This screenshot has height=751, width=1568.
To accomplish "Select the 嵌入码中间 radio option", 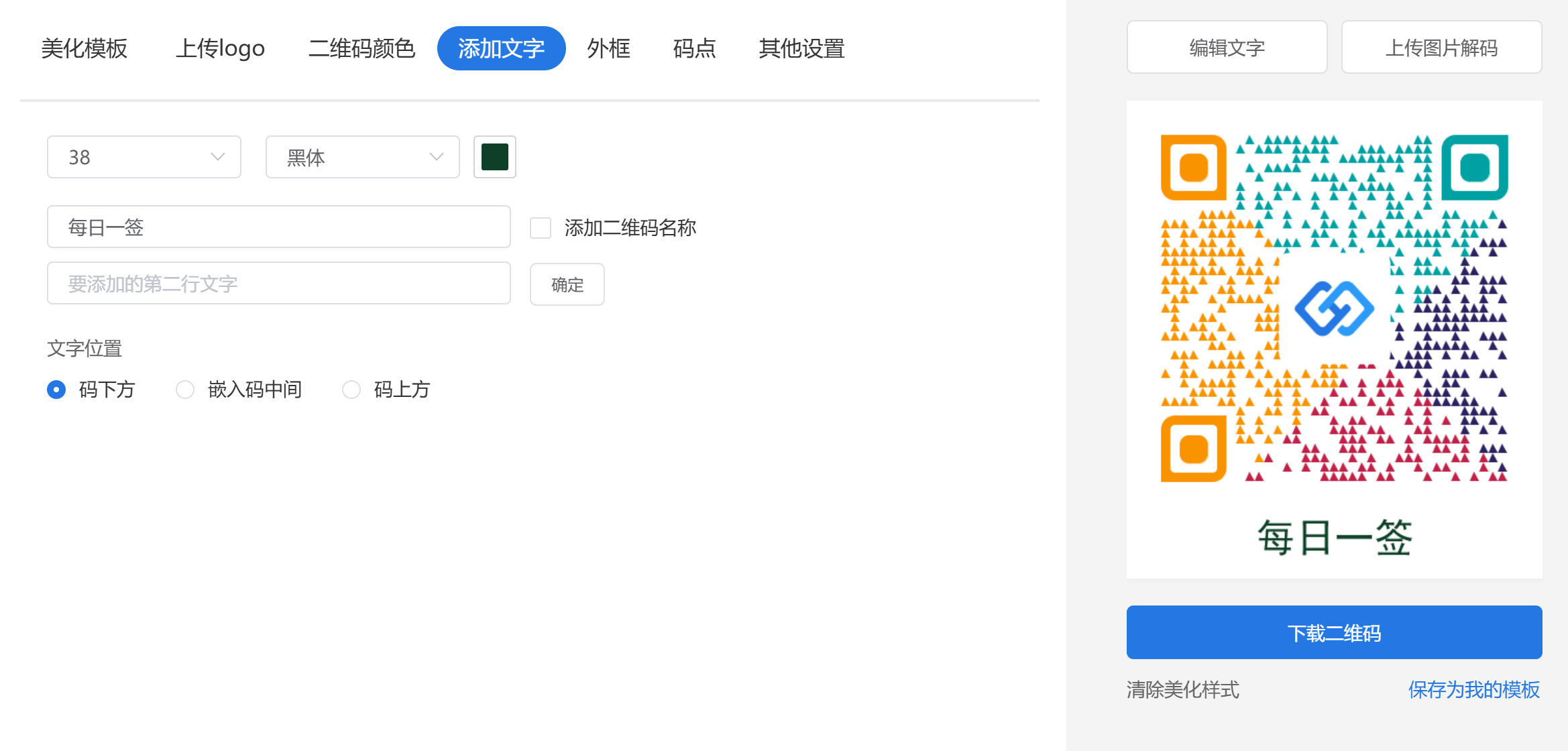I will click(x=185, y=390).
